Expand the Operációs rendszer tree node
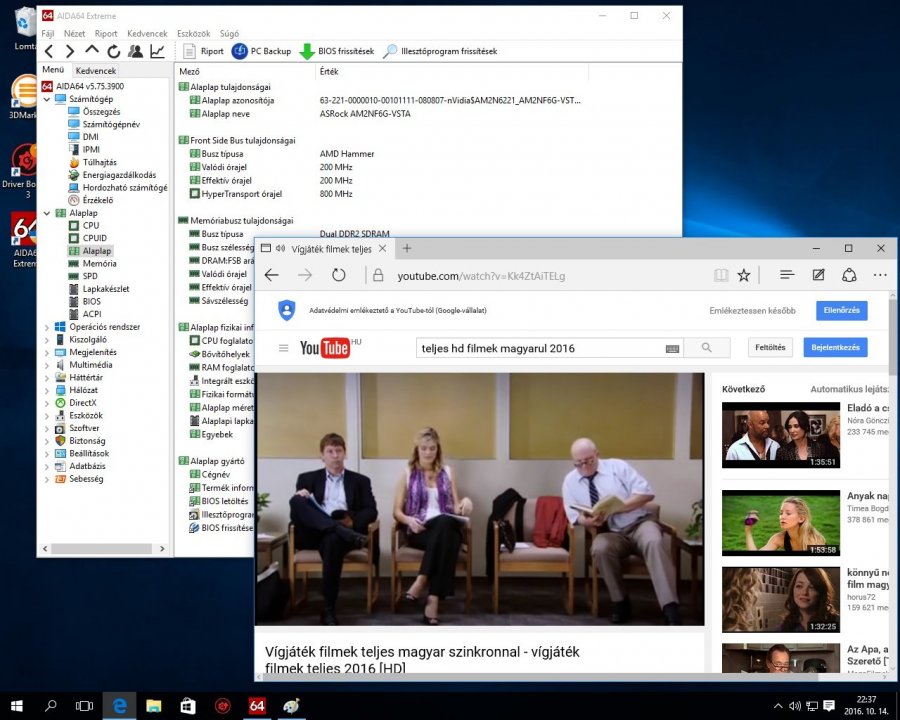 47,327
